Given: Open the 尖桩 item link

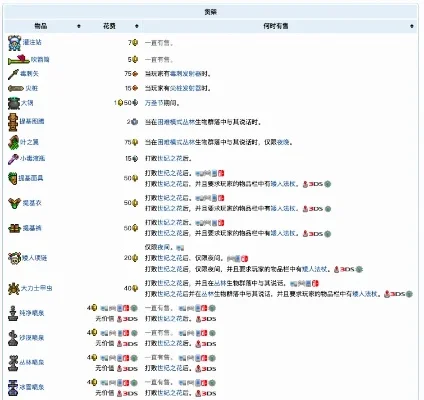Looking at the screenshot, I should [x=32, y=88].
